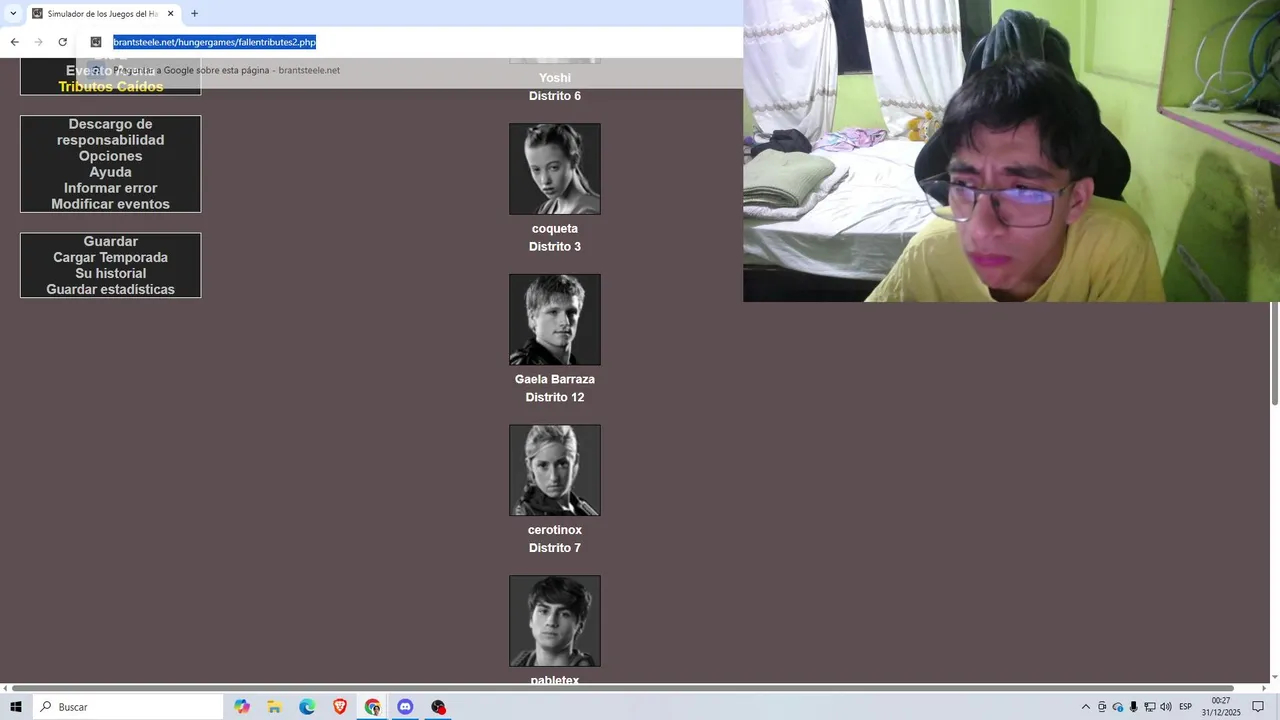1280x720 pixels.
Task: Go forward in the browser
Action: click(x=38, y=42)
